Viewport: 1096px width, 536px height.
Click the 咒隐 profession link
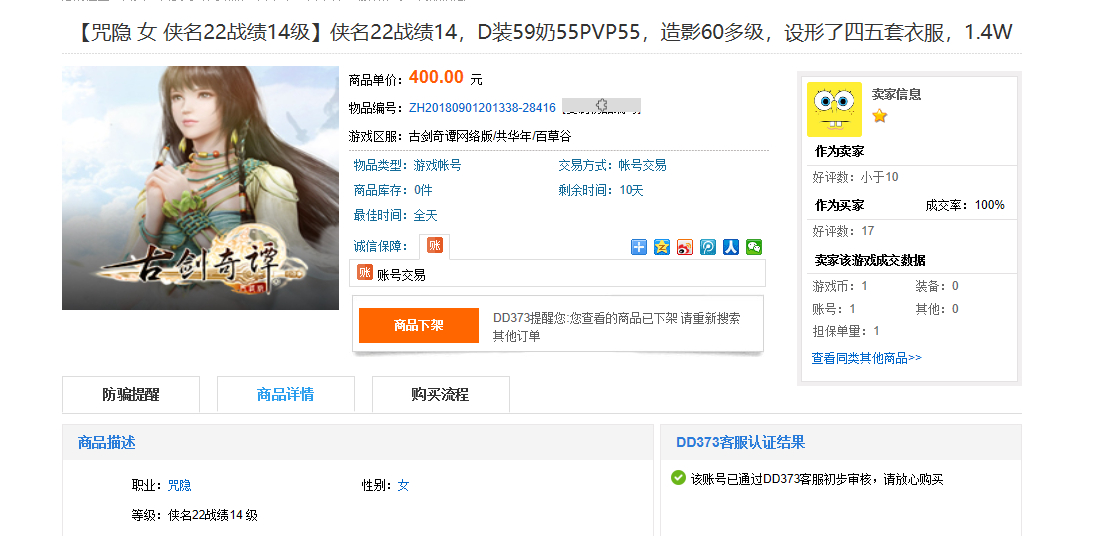pyautogui.click(x=180, y=485)
